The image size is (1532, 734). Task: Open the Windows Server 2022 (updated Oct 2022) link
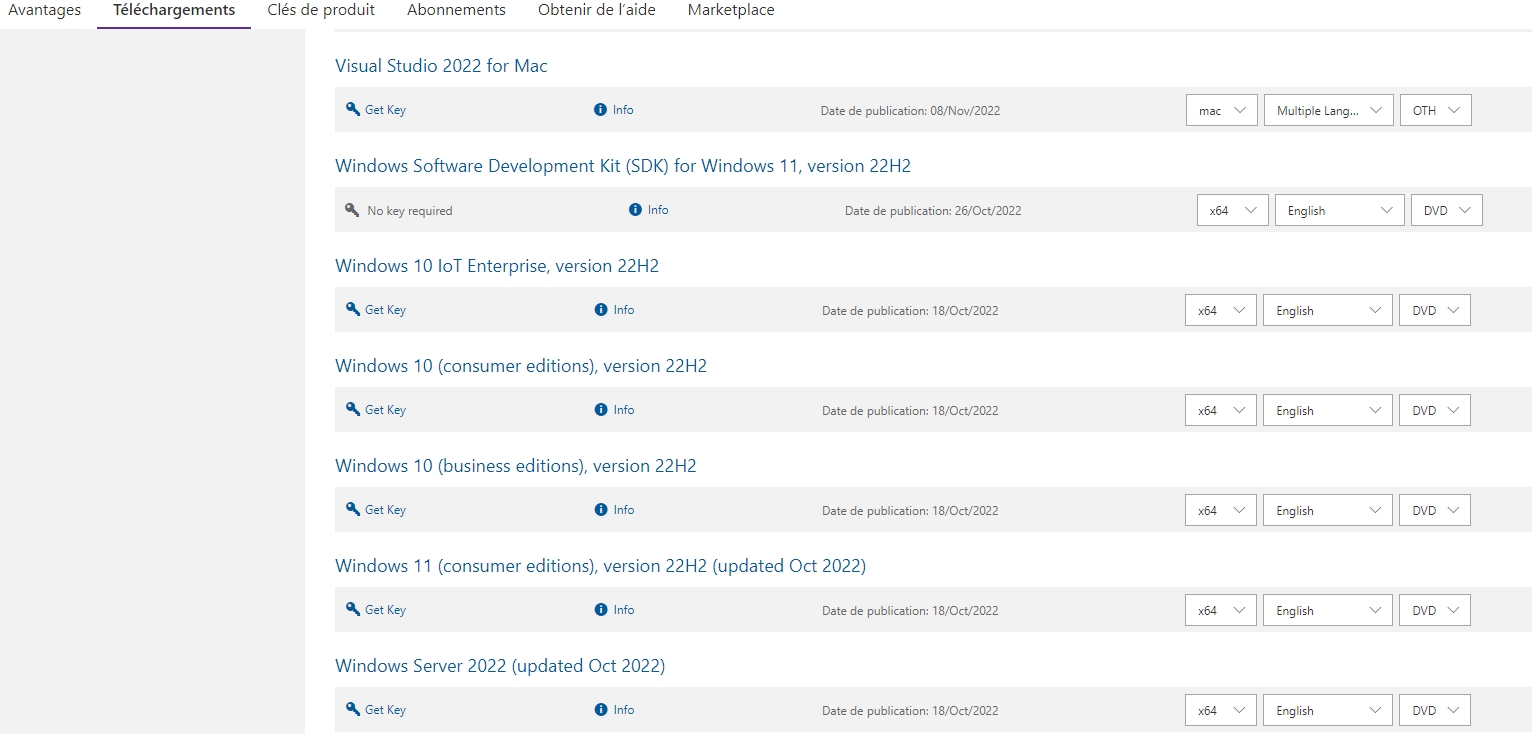[x=500, y=666]
